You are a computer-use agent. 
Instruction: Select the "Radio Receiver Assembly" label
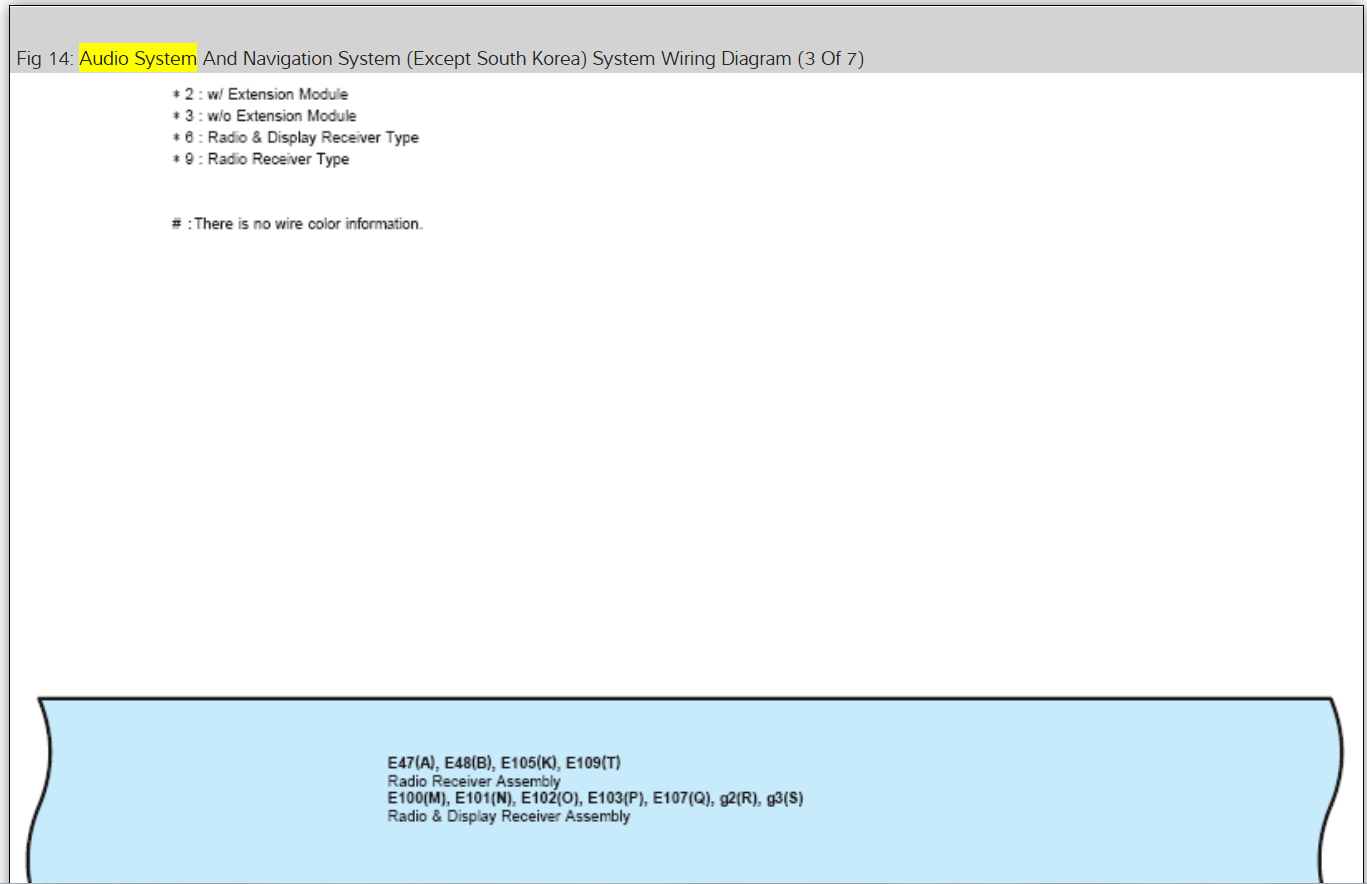[474, 781]
